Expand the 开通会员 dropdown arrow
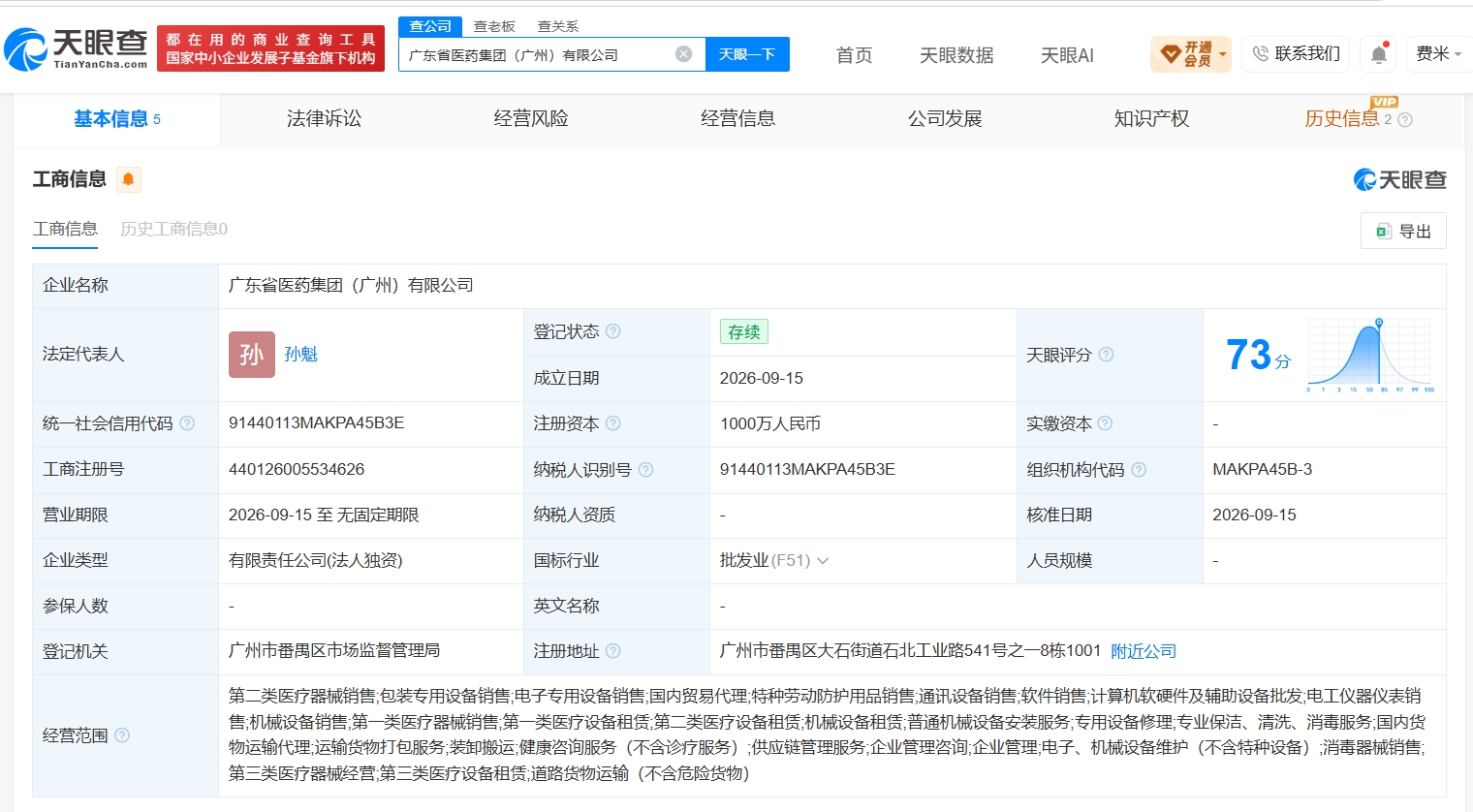This screenshot has height=812, width=1473. (1223, 54)
